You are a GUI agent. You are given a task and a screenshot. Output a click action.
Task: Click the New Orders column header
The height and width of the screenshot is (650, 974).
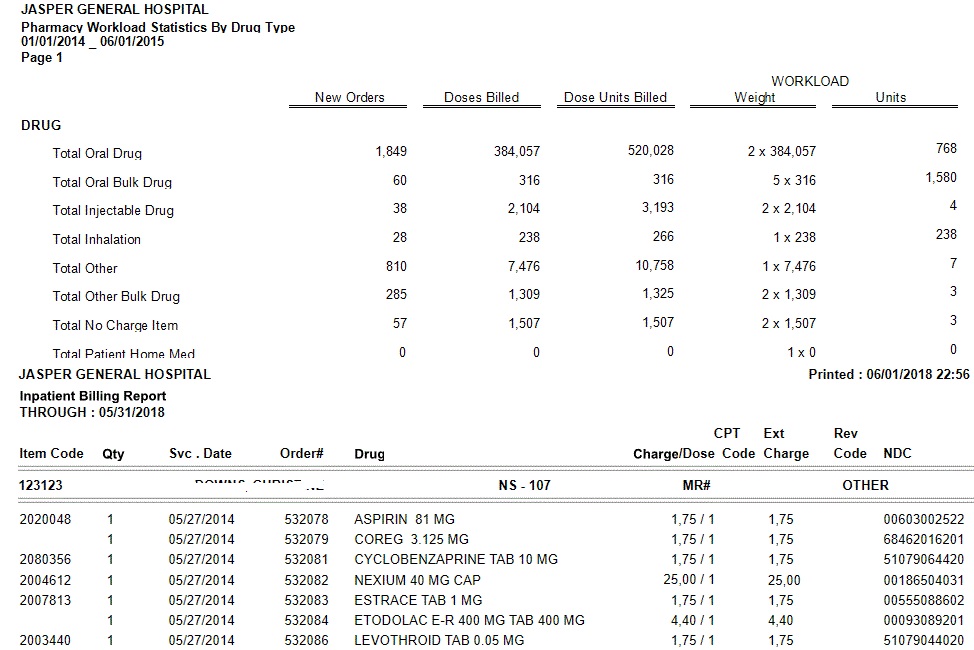(349, 98)
